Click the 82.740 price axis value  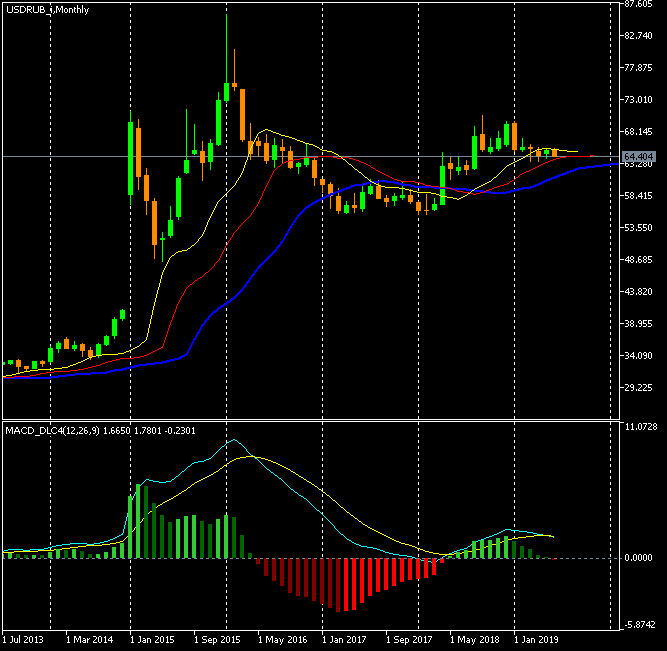638,36
